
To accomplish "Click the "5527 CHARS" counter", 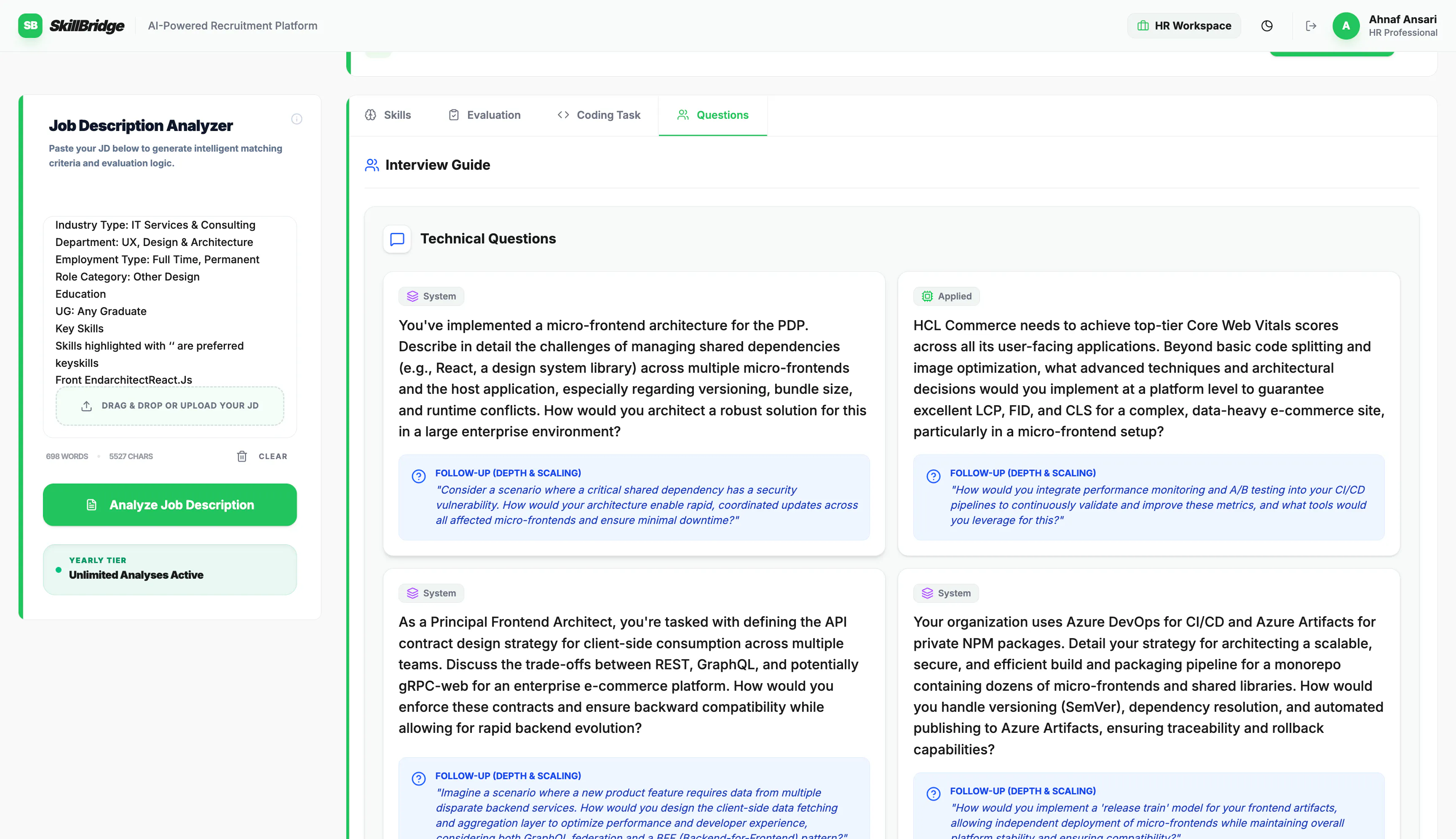I will [131, 457].
